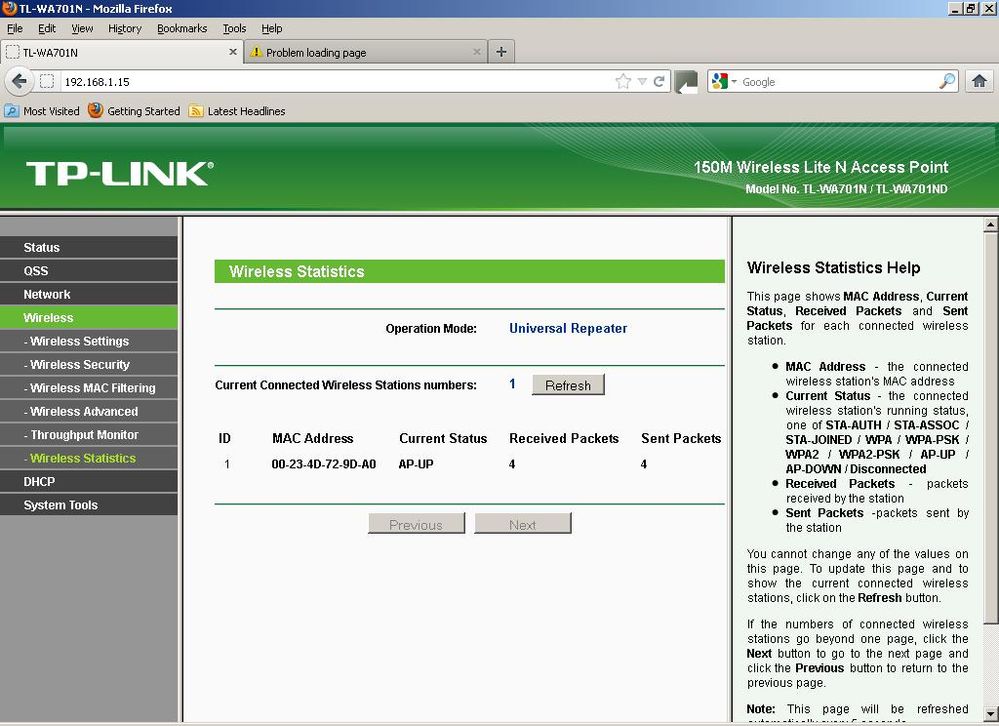The height and width of the screenshot is (726, 999).
Task: Click the Current Status column header
Action: pos(443,438)
